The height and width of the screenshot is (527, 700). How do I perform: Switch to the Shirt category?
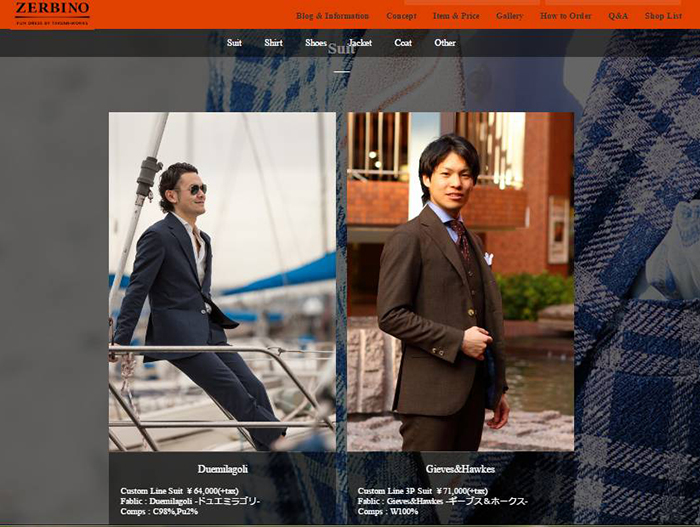273,43
